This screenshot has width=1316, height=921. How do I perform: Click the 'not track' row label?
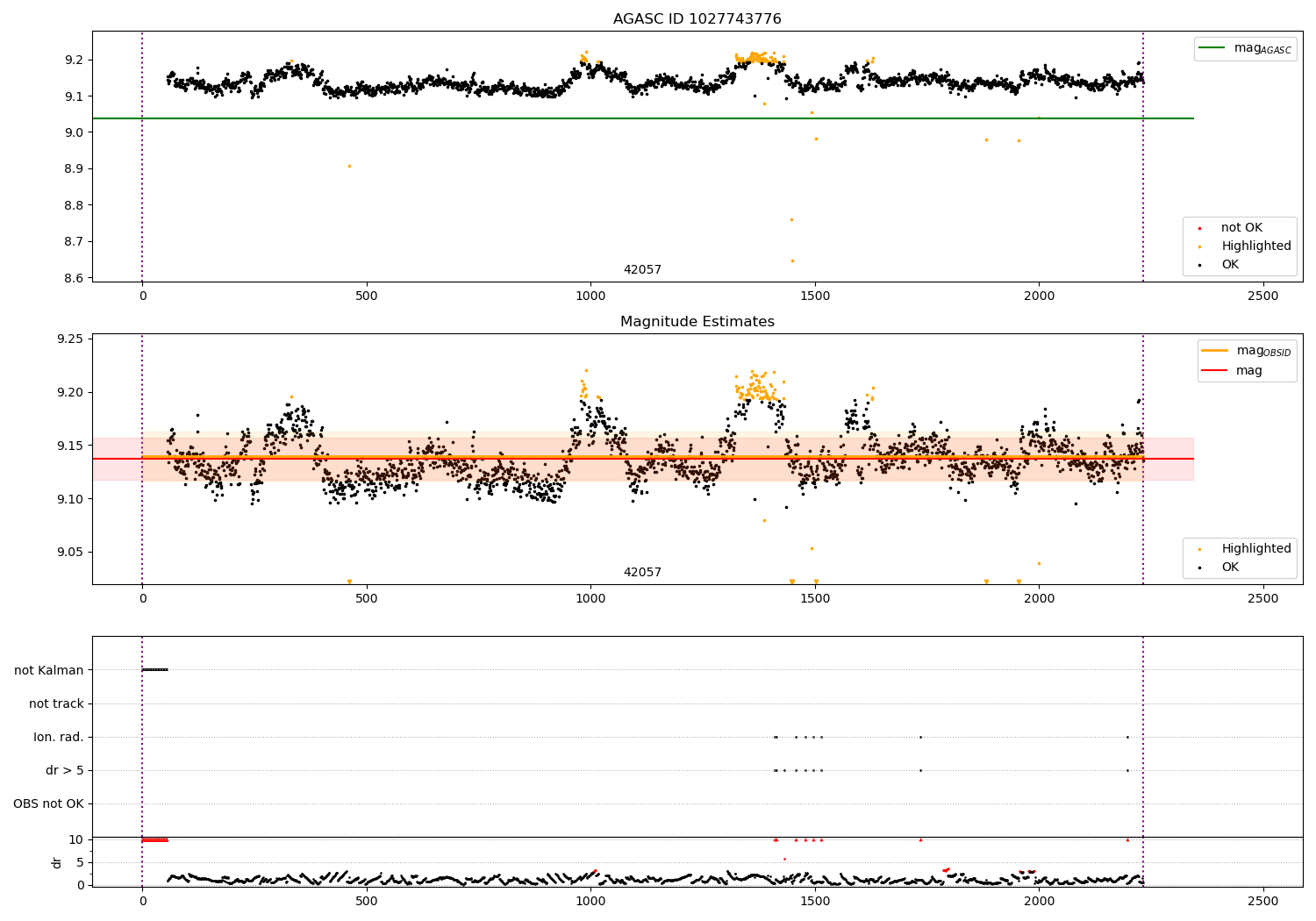coord(56,704)
